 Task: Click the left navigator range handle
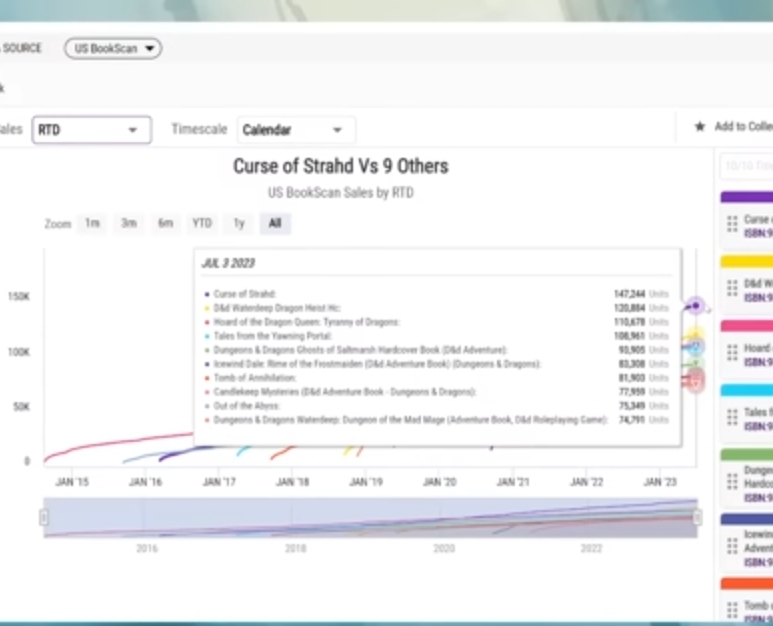(x=44, y=518)
